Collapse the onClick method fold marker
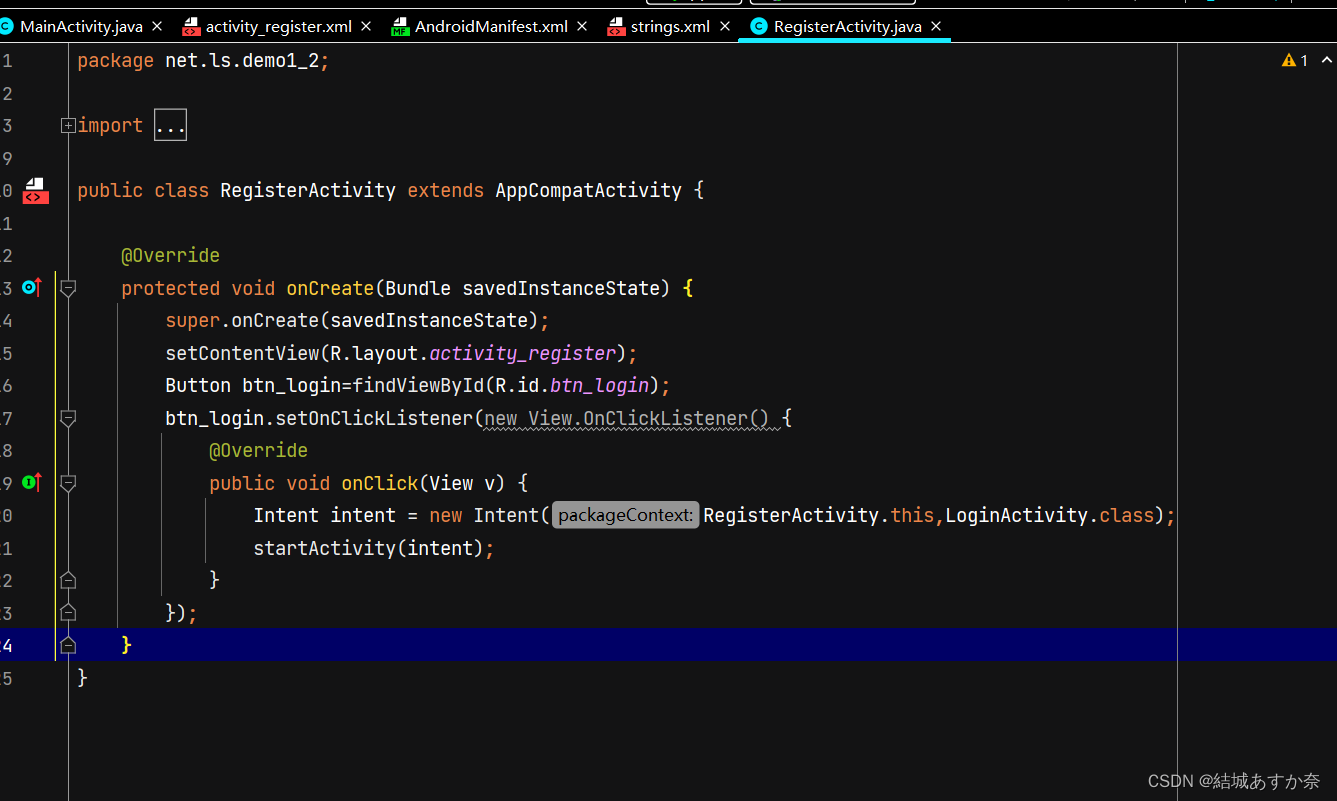Image resolution: width=1337 pixels, height=801 pixels. (x=68, y=483)
